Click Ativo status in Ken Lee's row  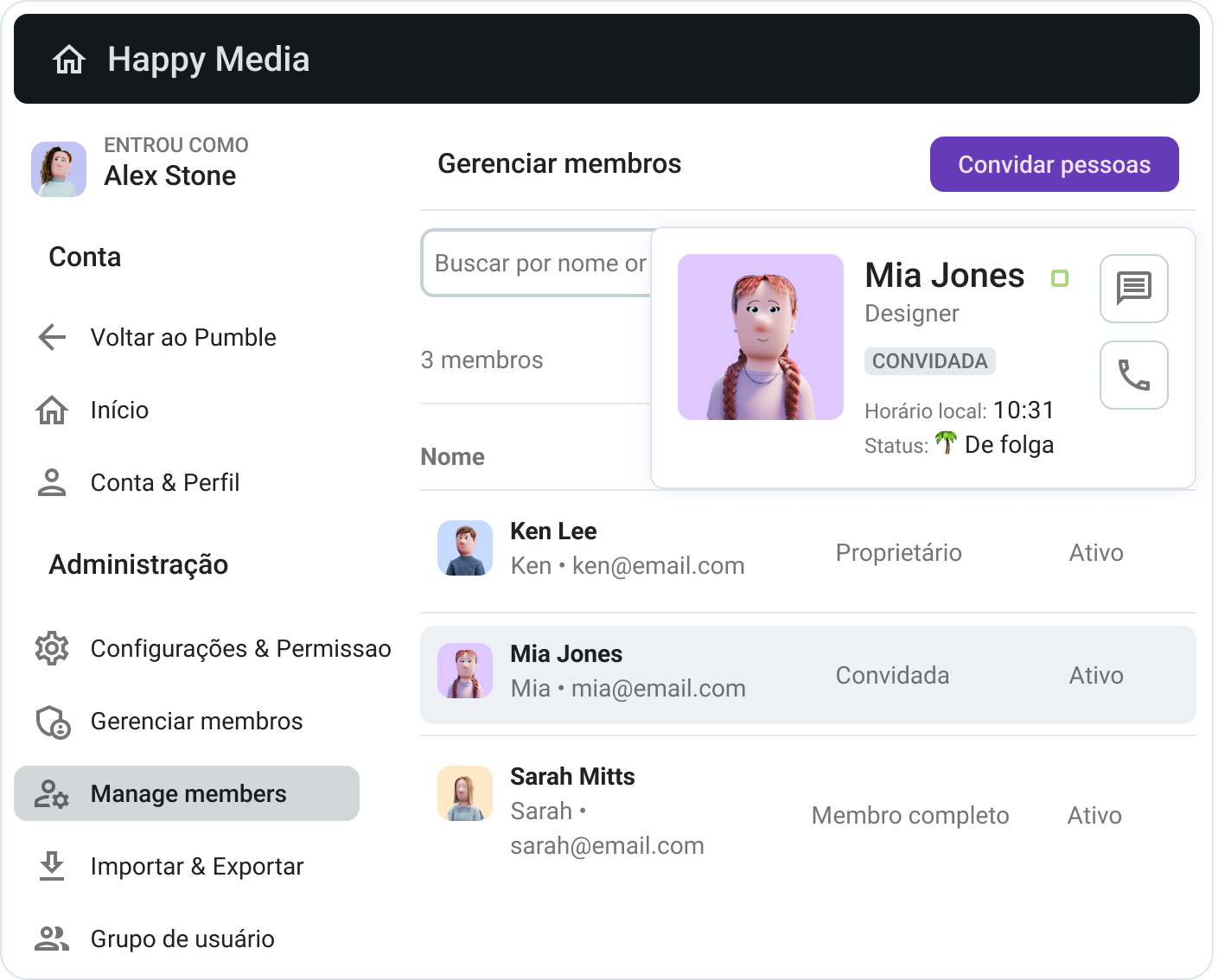pyautogui.click(x=1096, y=553)
